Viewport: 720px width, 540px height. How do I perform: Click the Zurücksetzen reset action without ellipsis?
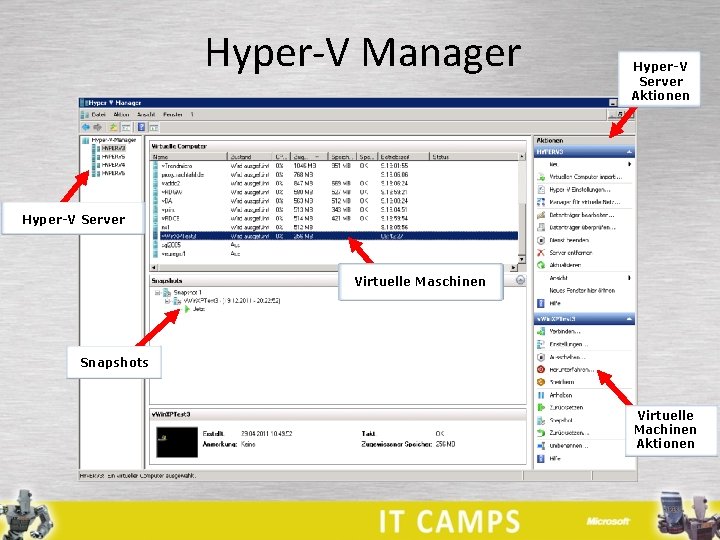click(x=566, y=408)
